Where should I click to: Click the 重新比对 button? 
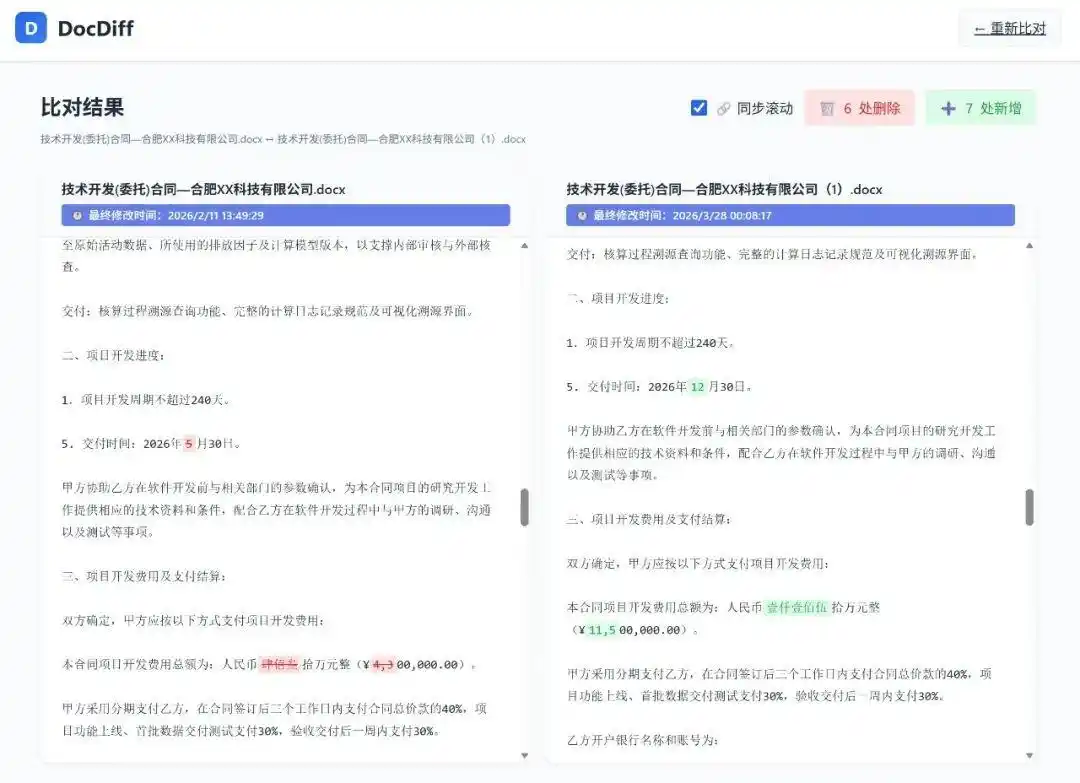1008,28
